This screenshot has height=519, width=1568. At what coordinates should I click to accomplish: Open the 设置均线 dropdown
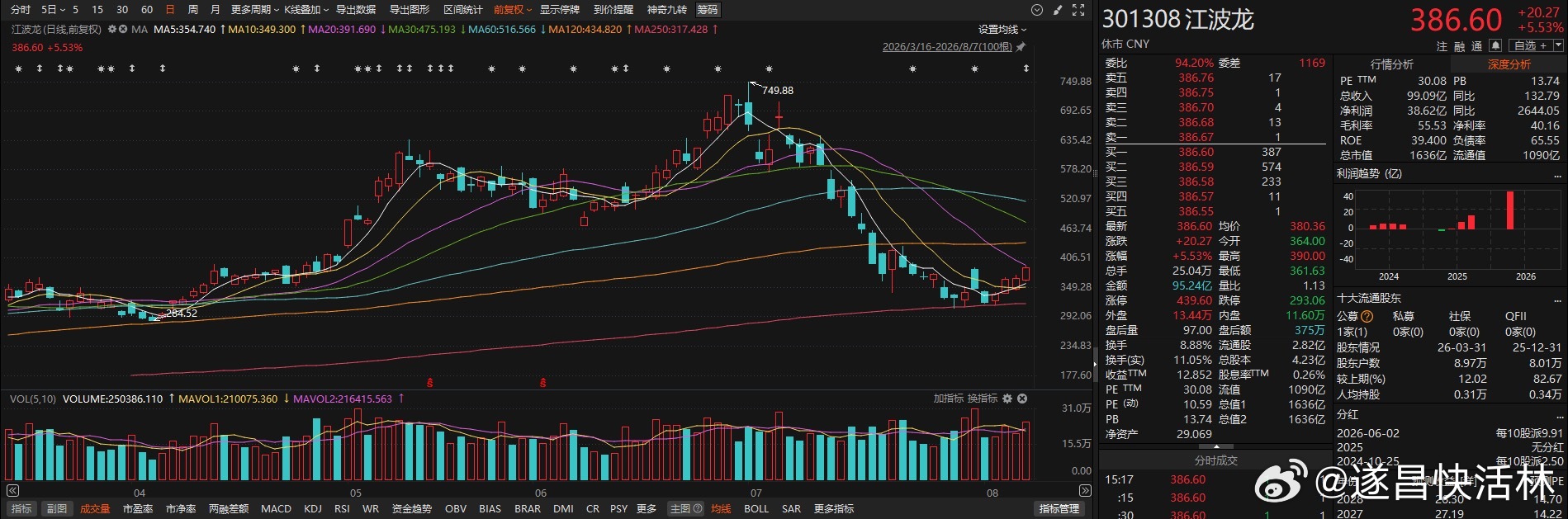[1002, 29]
